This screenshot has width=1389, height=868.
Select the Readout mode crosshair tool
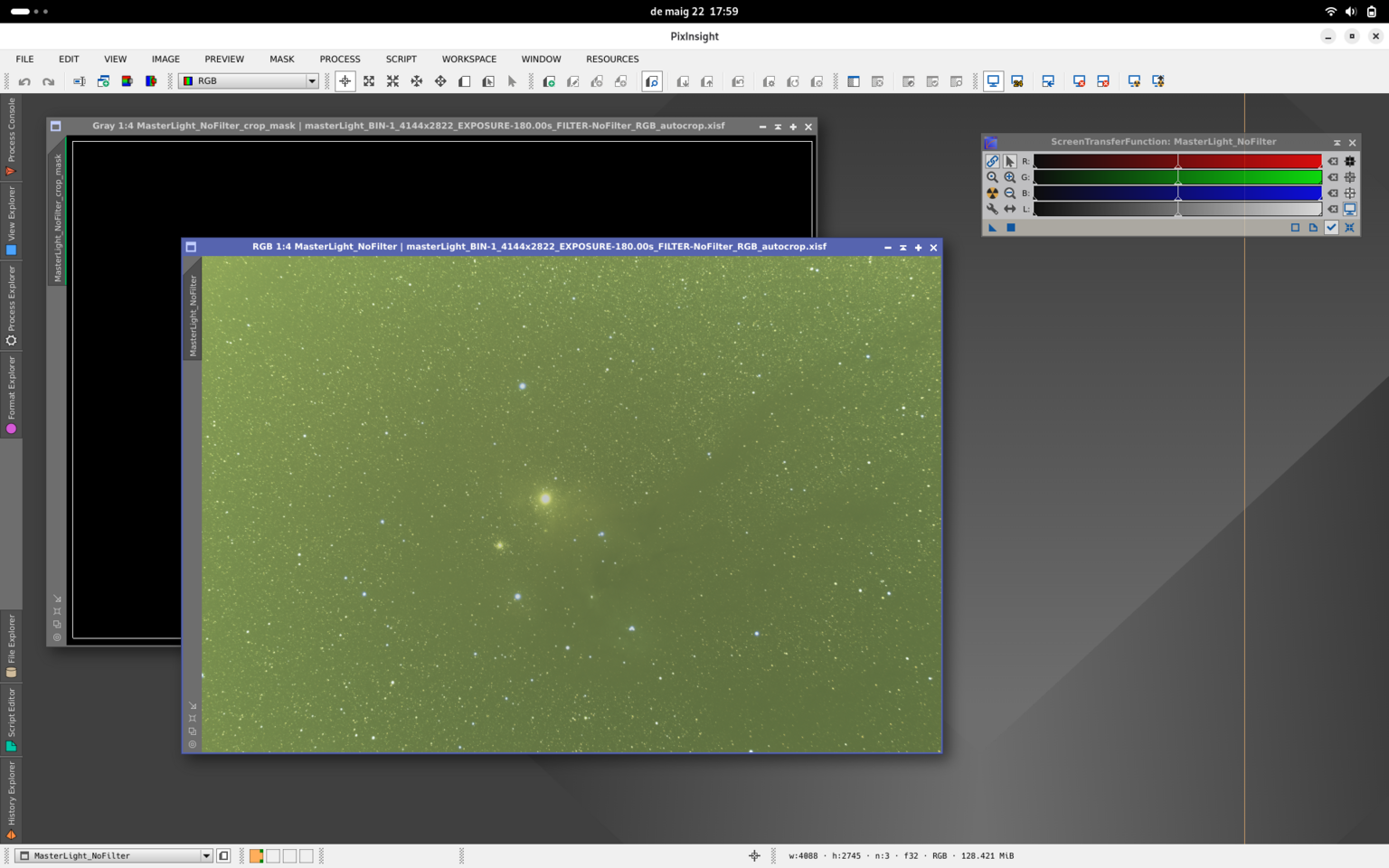click(345, 81)
